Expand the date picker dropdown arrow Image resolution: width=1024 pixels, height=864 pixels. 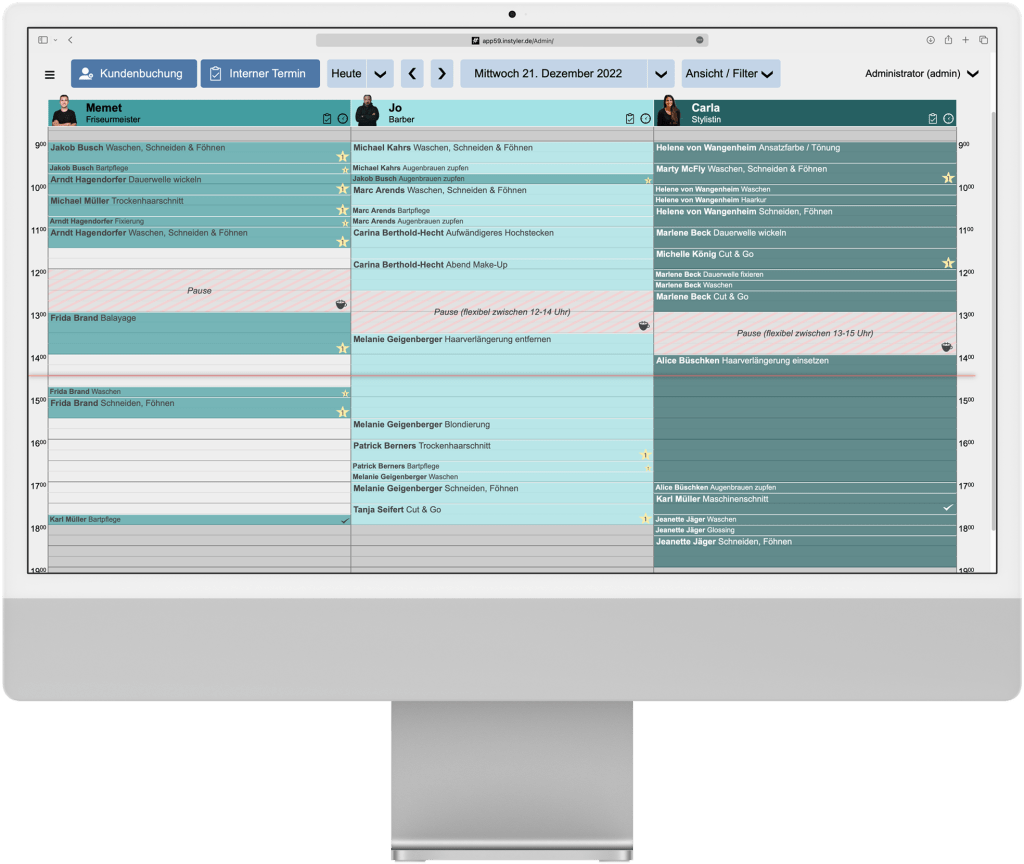coord(661,74)
